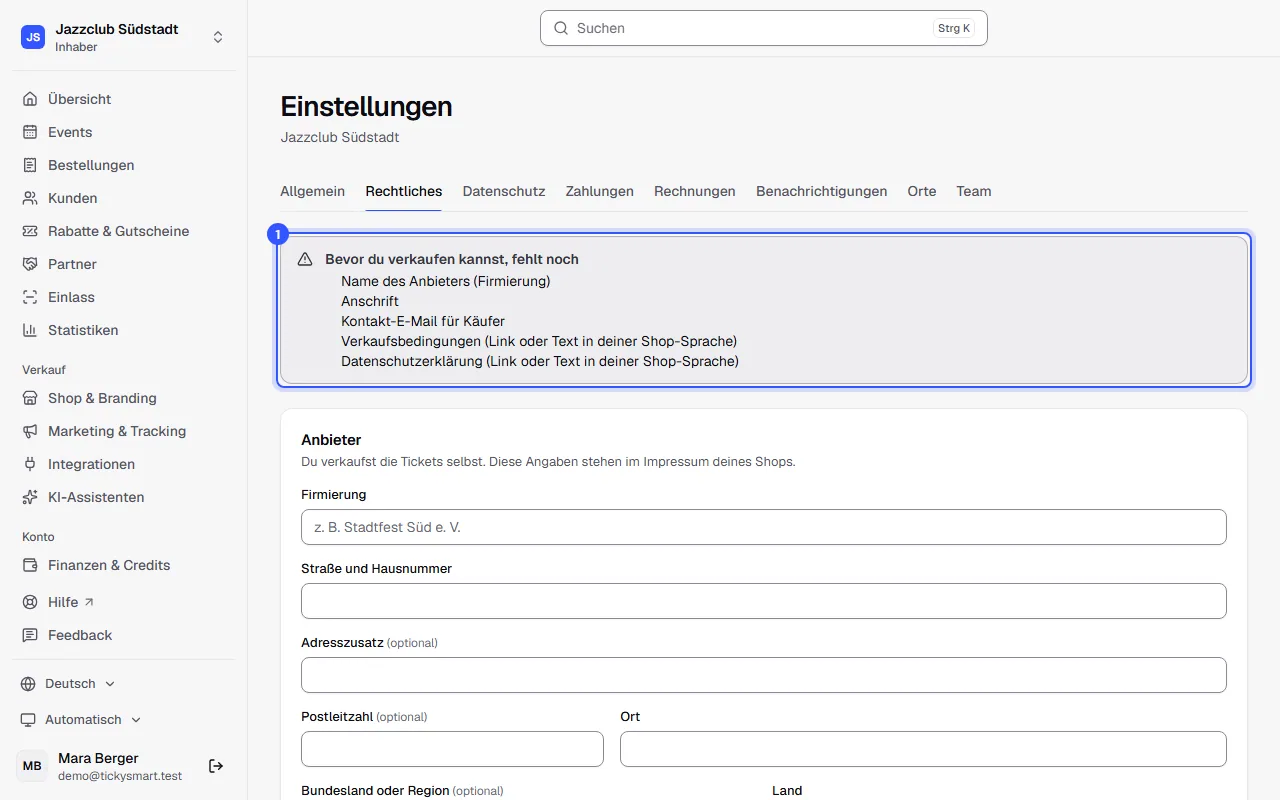The width and height of the screenshot is (1280, 800).
Task: Expand the Jazzclub Südstadt organization switcher
Action: pyautogui.click(x=123, y=37)
